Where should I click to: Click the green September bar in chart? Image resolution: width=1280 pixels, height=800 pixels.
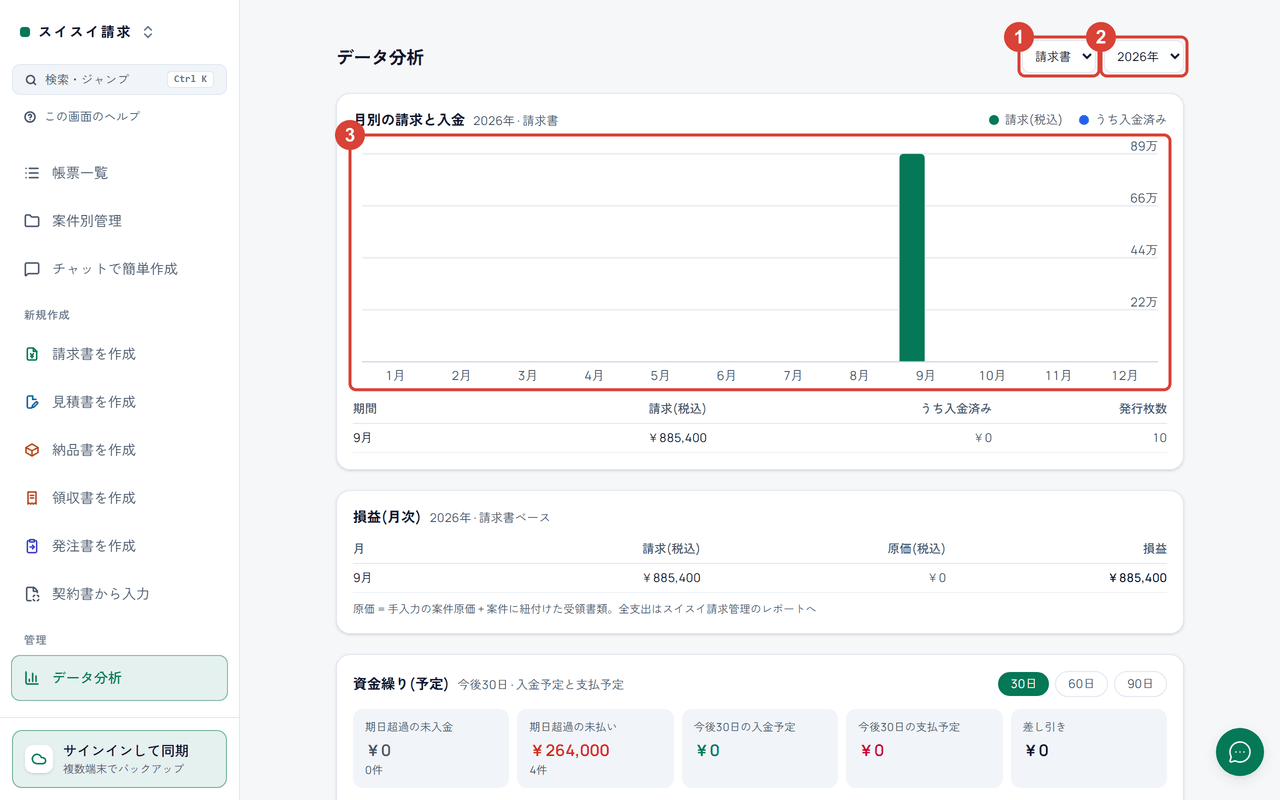click(912, 258)
